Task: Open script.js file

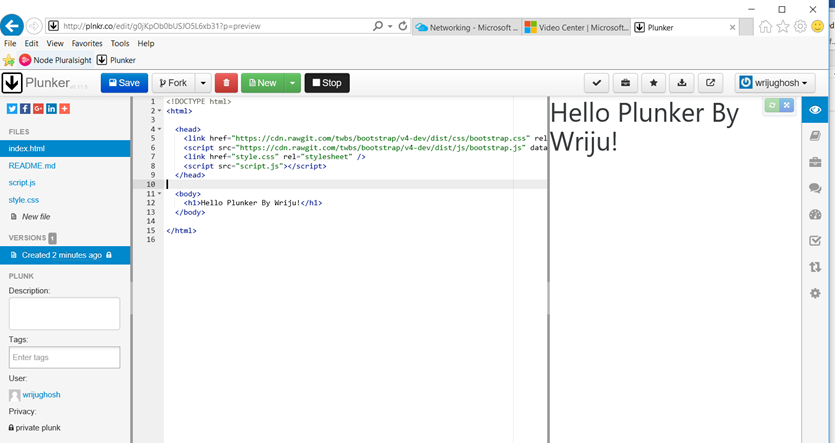Action: click(22, 183)
